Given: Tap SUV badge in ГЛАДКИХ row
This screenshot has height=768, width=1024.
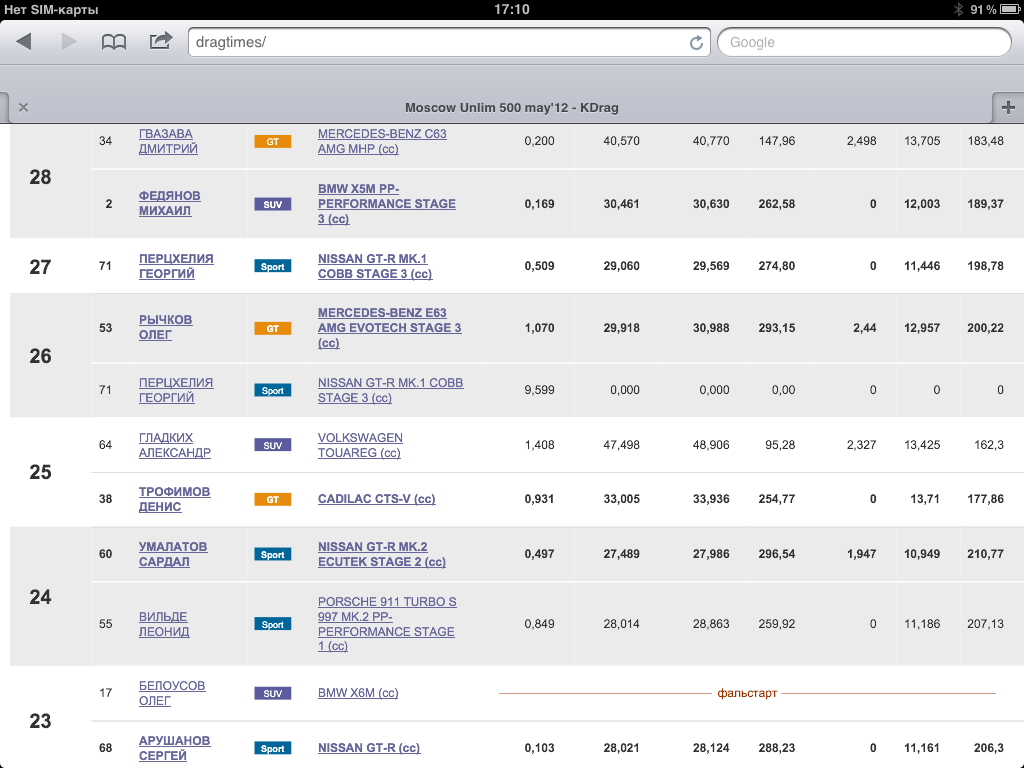Looking at the screenshot, I should click(272, 445).
